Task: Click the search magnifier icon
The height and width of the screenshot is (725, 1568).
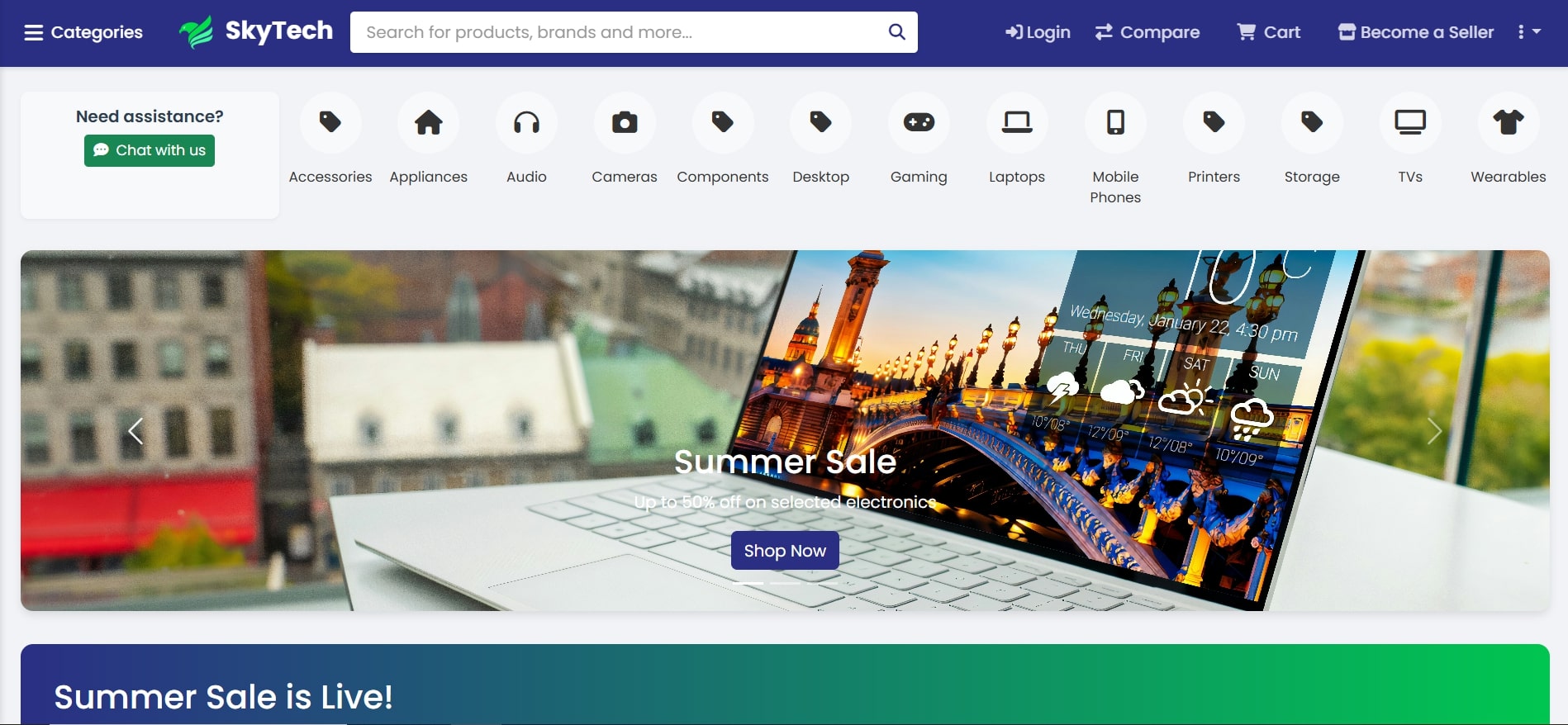Action: (897, 32)
